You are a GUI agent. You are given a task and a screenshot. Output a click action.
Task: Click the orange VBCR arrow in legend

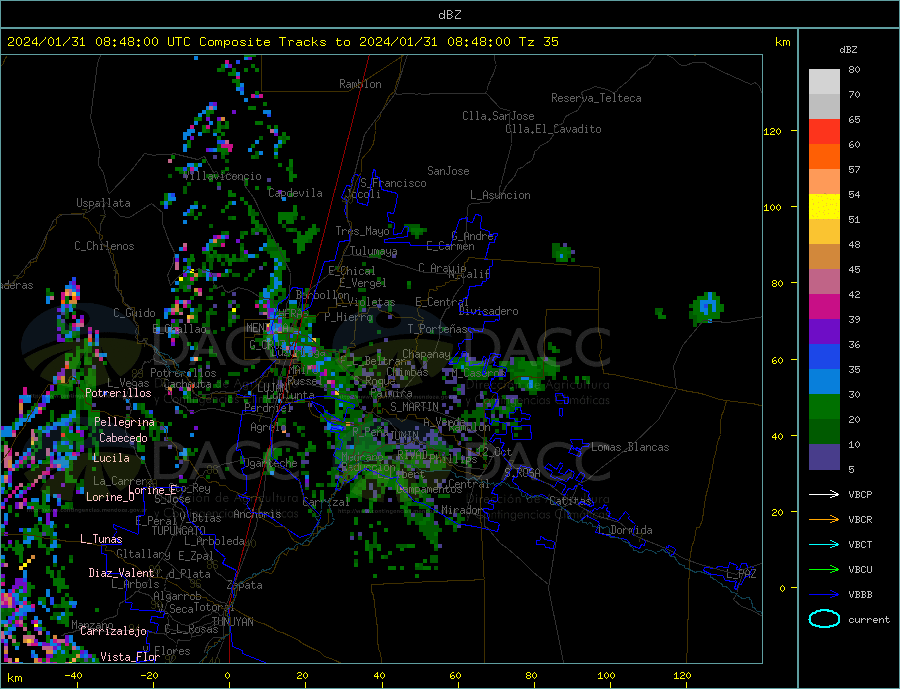(824, 520)
